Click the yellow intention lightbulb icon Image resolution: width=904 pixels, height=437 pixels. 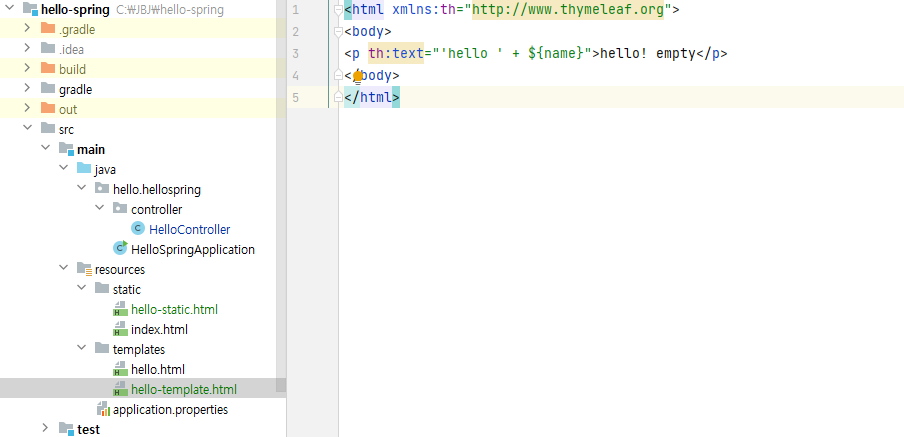(x=357, y=77)
